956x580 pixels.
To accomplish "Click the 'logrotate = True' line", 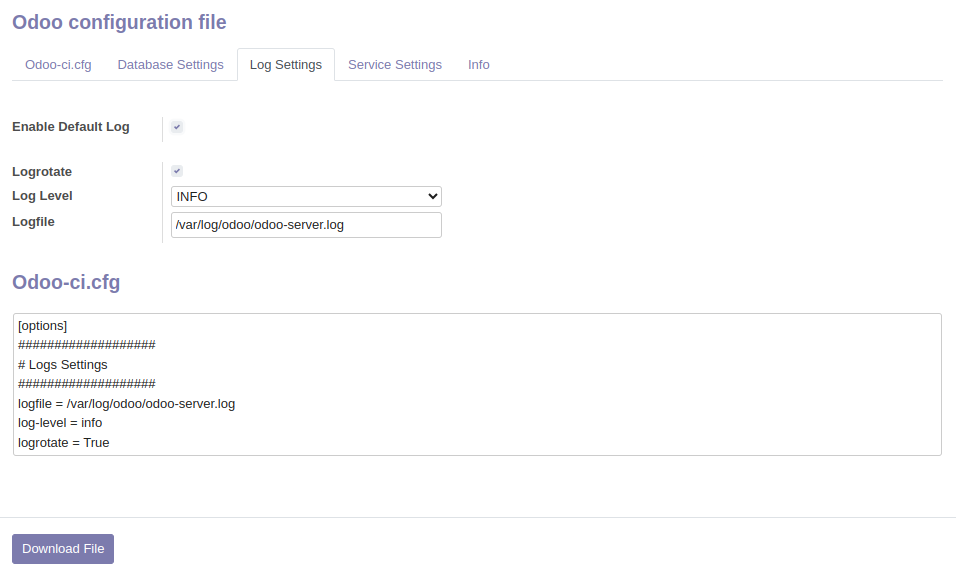I will click(x=63, y=443).
